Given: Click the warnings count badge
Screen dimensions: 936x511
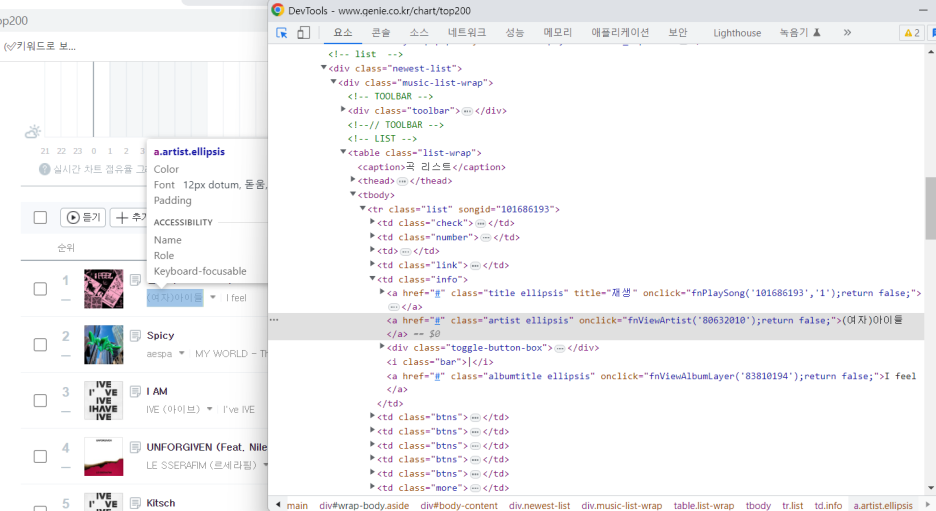Looking at the screenshot, I should 912,33.
